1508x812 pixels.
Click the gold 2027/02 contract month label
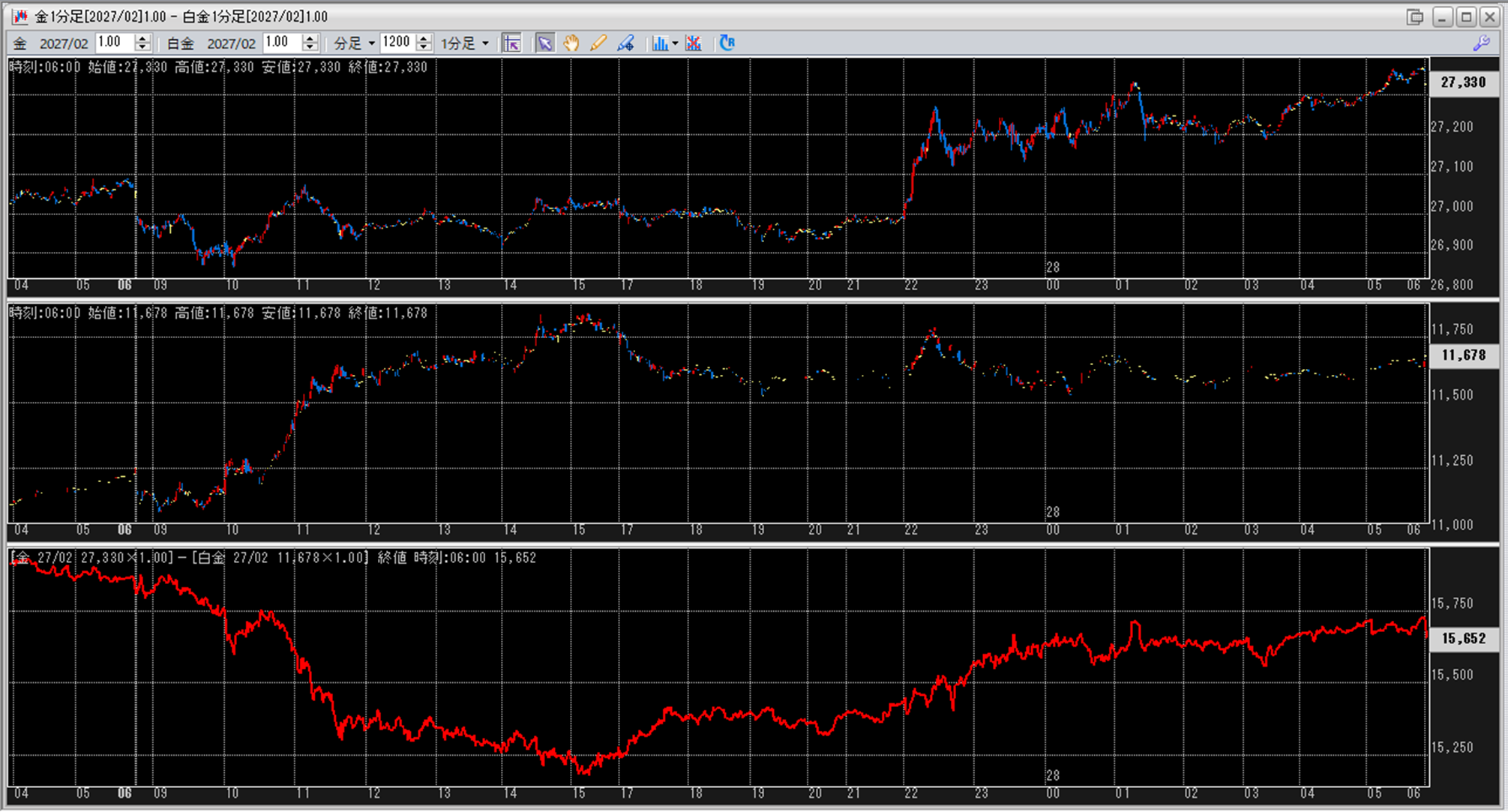[x=64, y=43]
